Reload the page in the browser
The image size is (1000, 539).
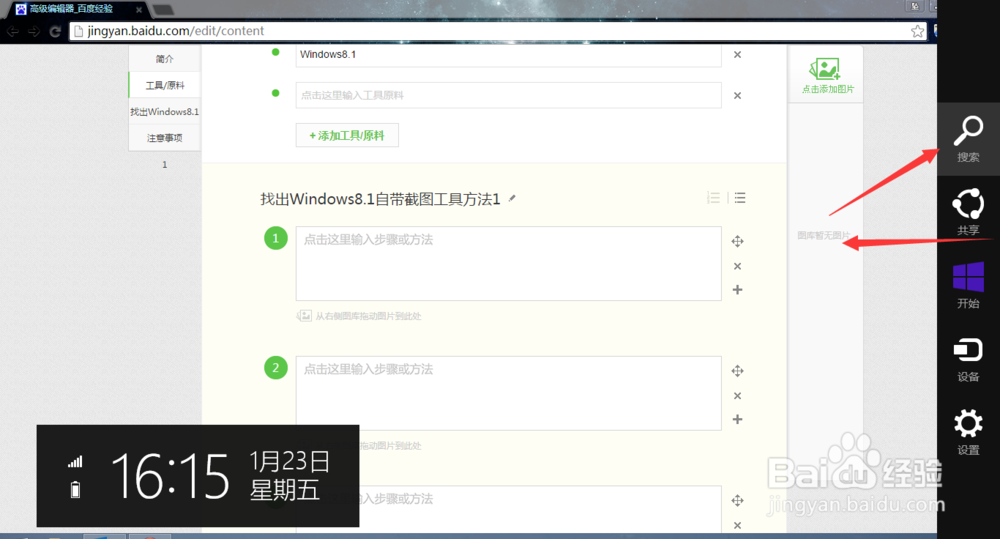[55, 31]
